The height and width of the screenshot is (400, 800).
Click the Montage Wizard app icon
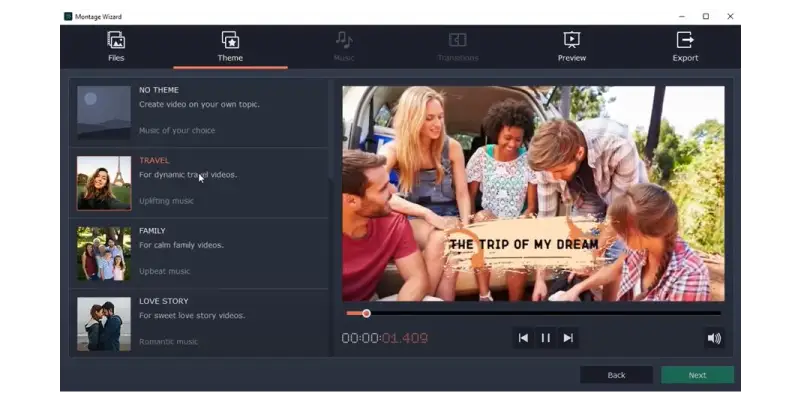pyautogui.click(x=68, y=16)
